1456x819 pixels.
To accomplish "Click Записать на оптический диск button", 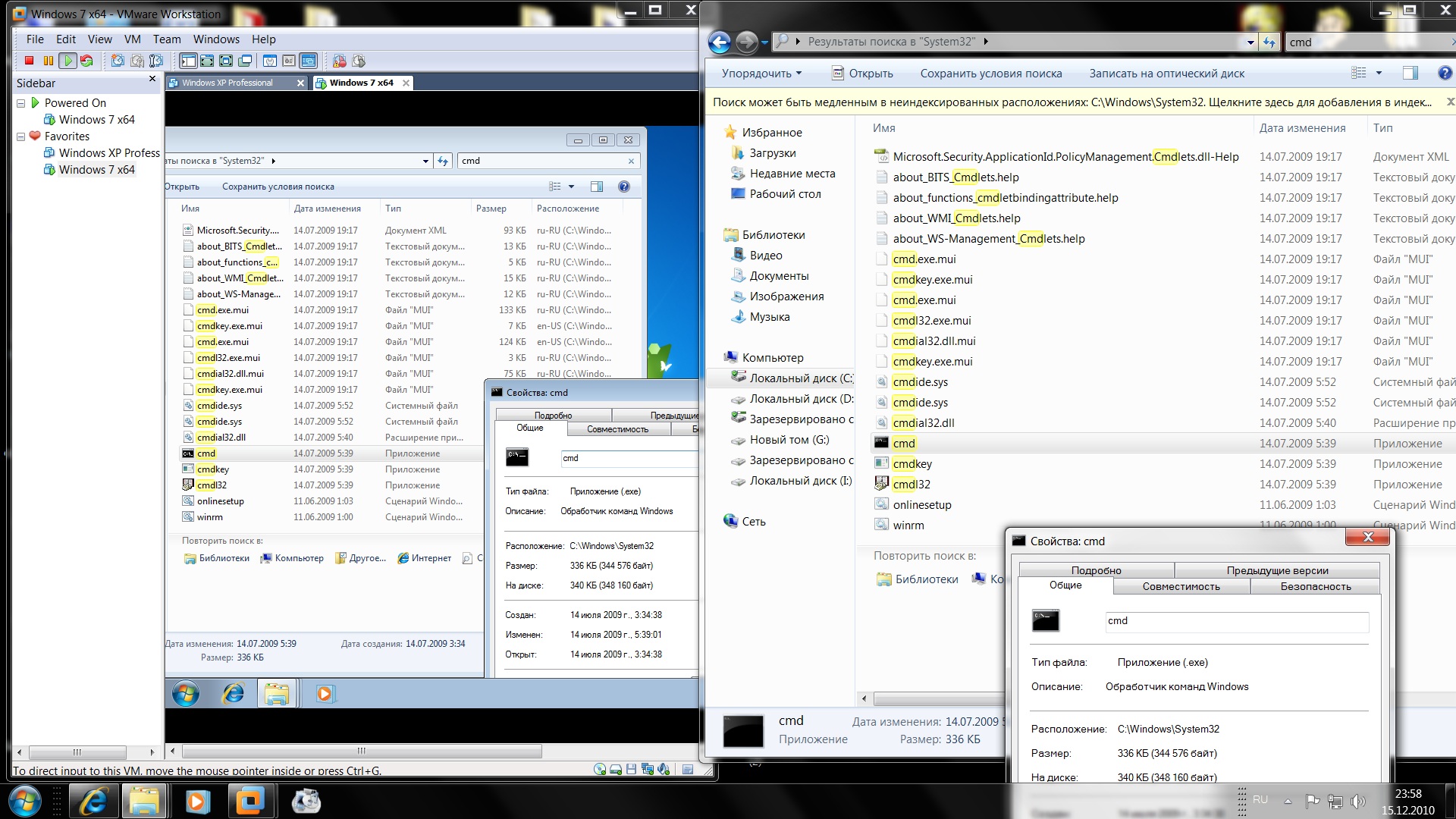I will [1166, 74].
